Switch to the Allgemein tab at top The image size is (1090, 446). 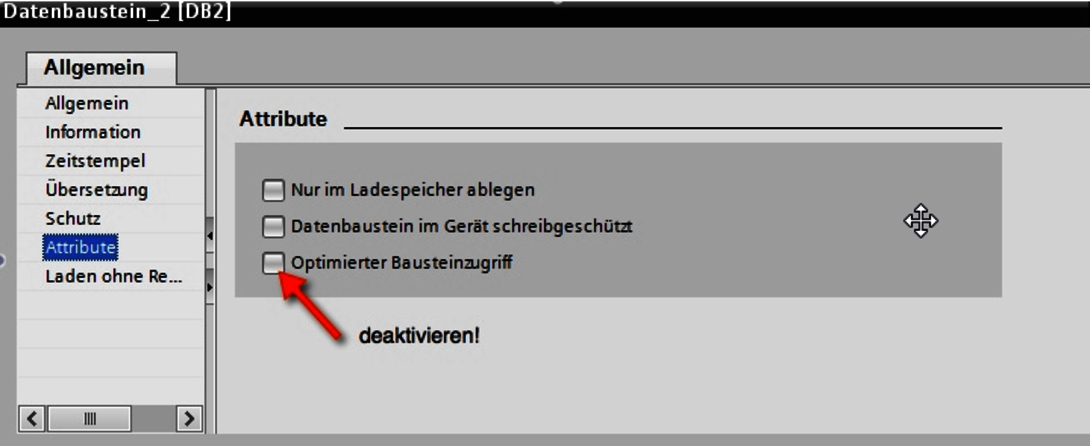(x=95, y=68)
